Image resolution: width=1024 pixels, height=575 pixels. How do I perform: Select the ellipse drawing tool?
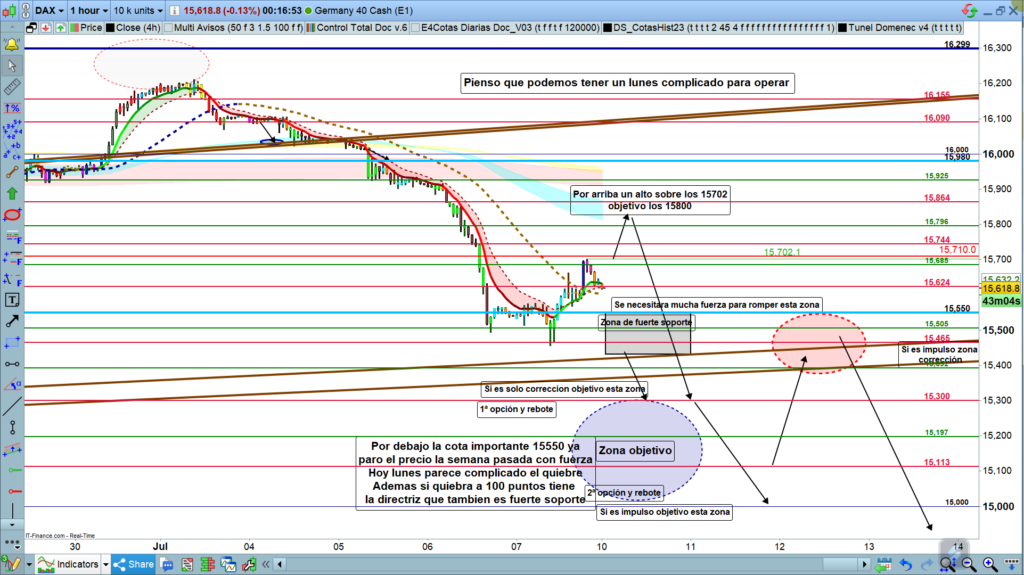tap(12, 214)
